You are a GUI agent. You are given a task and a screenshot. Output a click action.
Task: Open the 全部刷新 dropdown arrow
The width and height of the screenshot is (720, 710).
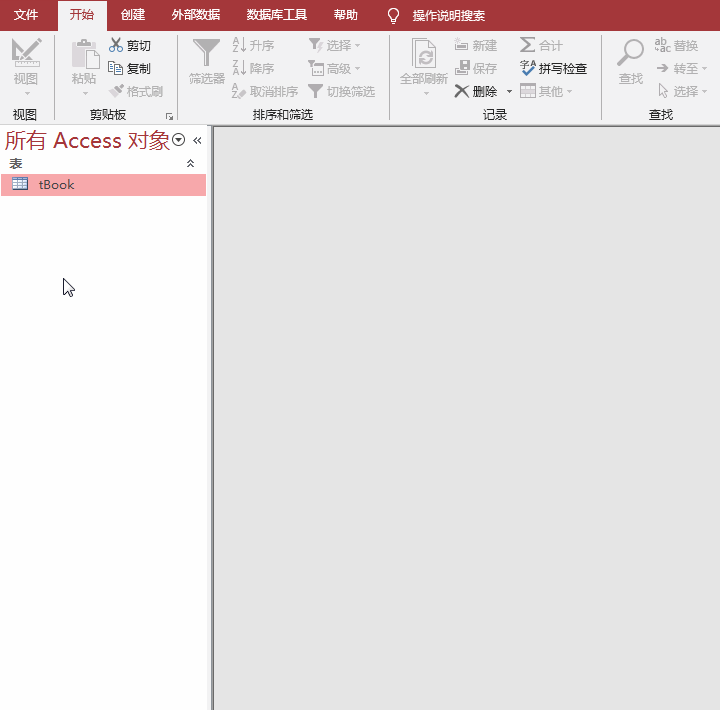(x=426, y=94)
